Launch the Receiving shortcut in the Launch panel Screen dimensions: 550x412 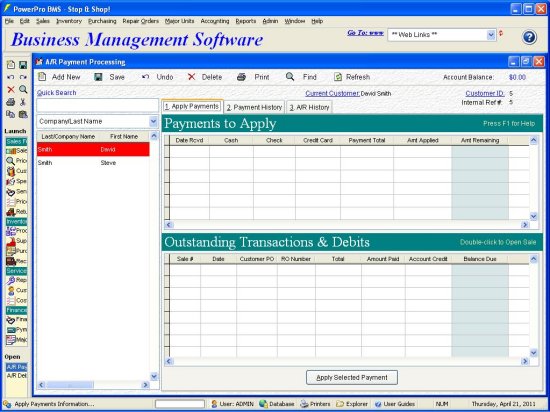tap(17, 261)
